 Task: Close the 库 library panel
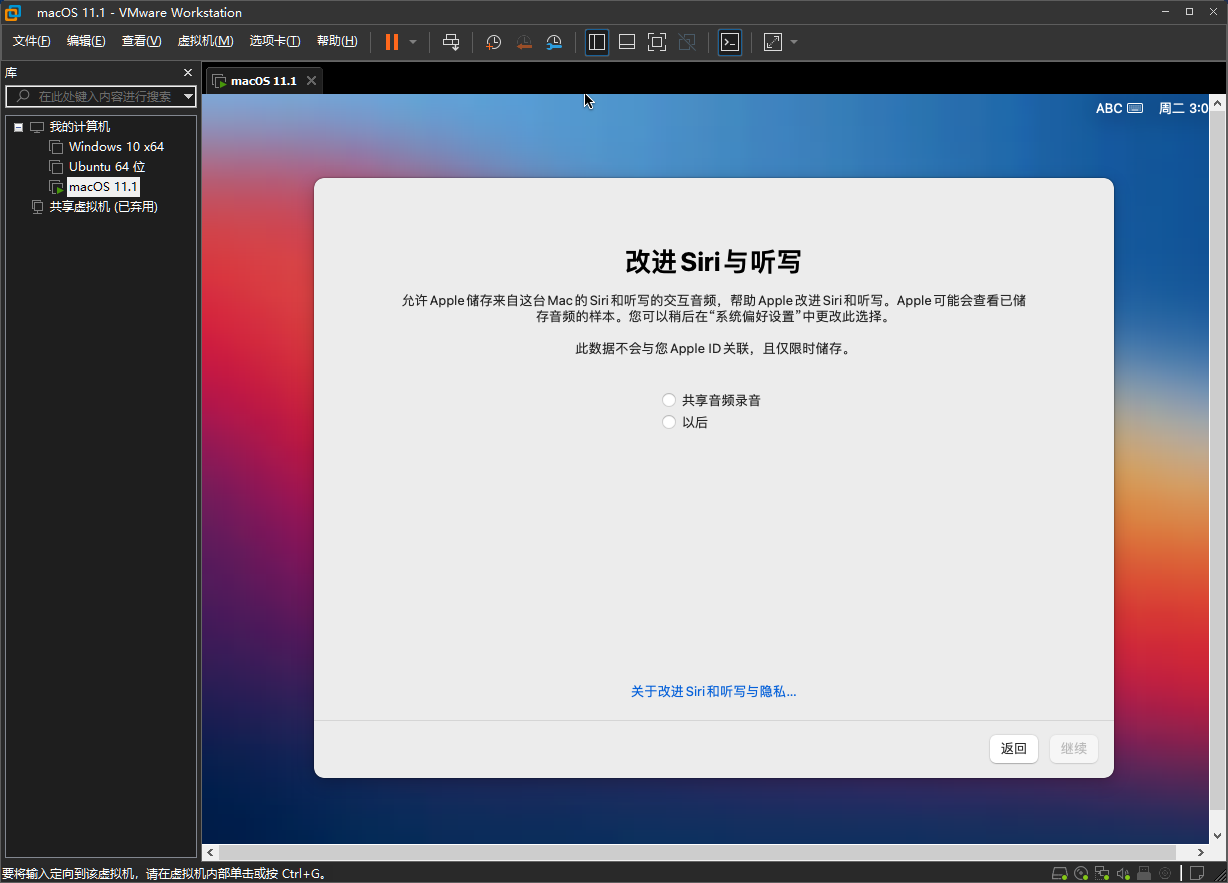188,73
